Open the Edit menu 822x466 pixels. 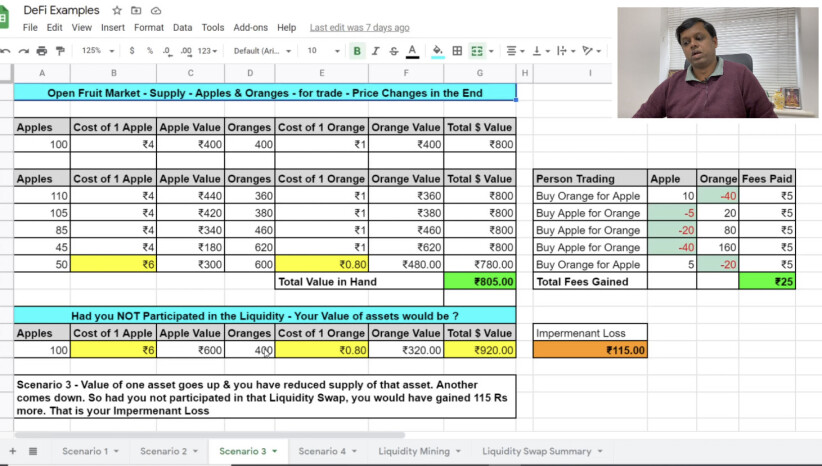pos(55,27)
